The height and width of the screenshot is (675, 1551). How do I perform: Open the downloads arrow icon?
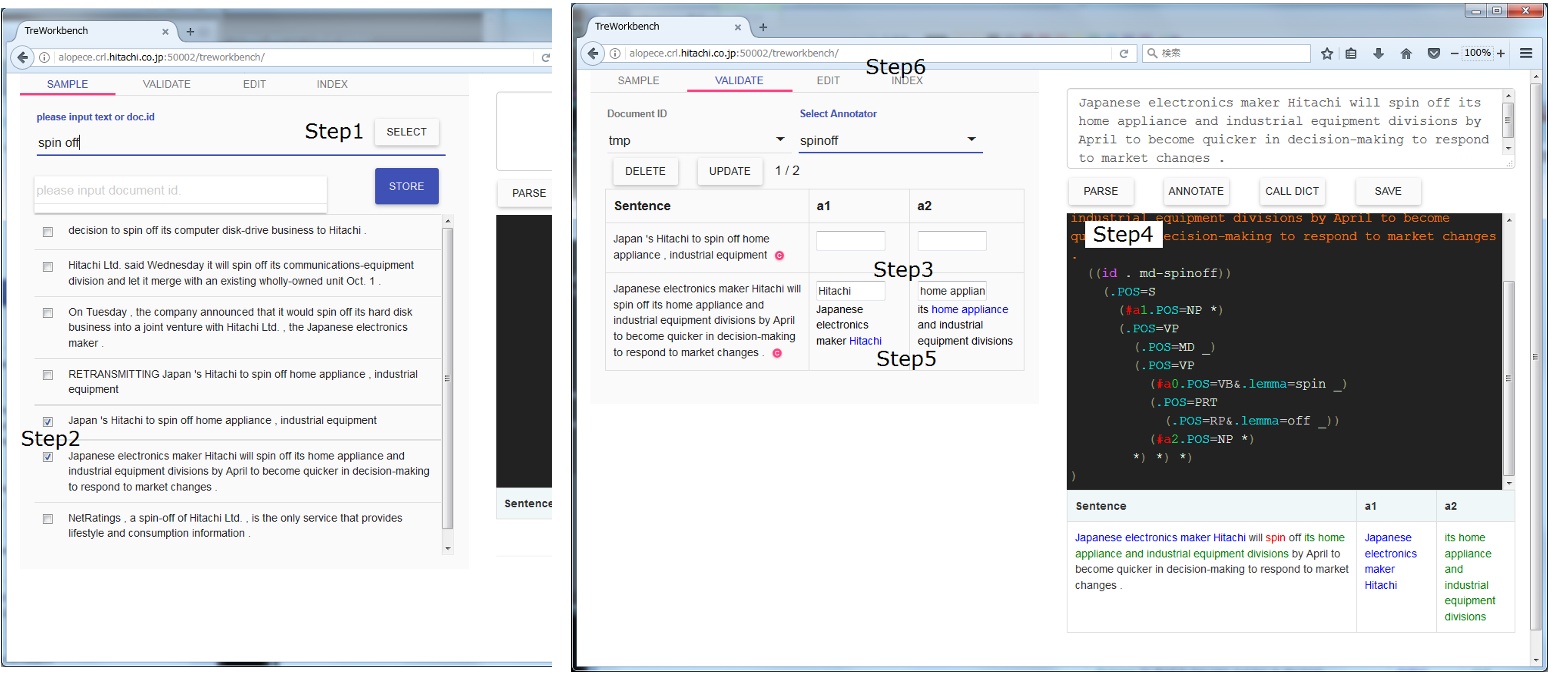point(1377,54)
